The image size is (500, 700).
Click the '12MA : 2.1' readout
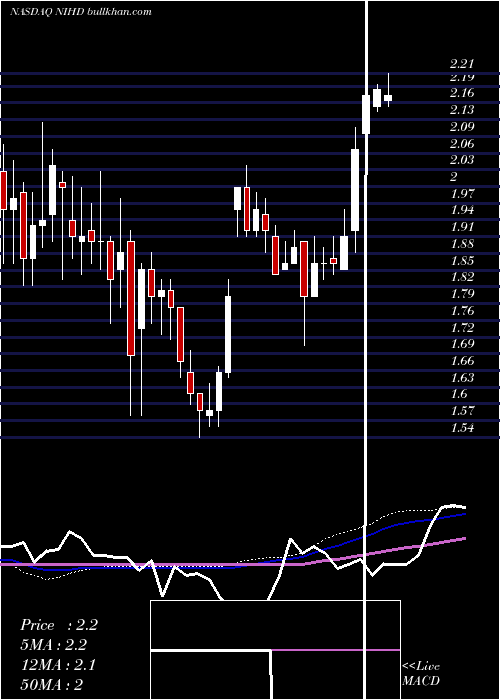[58, 665]
